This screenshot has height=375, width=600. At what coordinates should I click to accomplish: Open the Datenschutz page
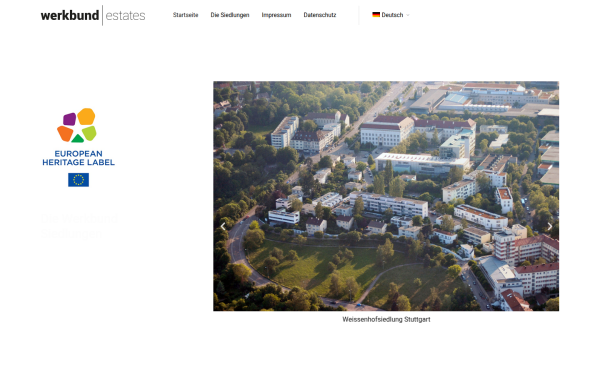(320, 15)
